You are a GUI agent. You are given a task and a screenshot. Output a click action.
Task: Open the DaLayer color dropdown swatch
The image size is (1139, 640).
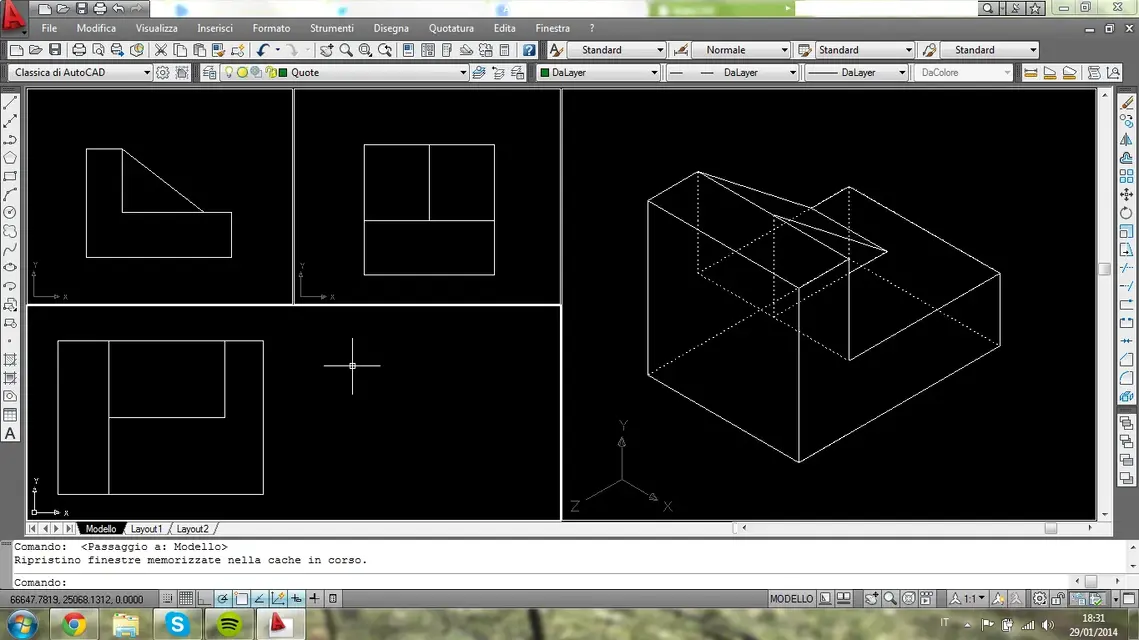pyautogui.click(x=598, y=73)
